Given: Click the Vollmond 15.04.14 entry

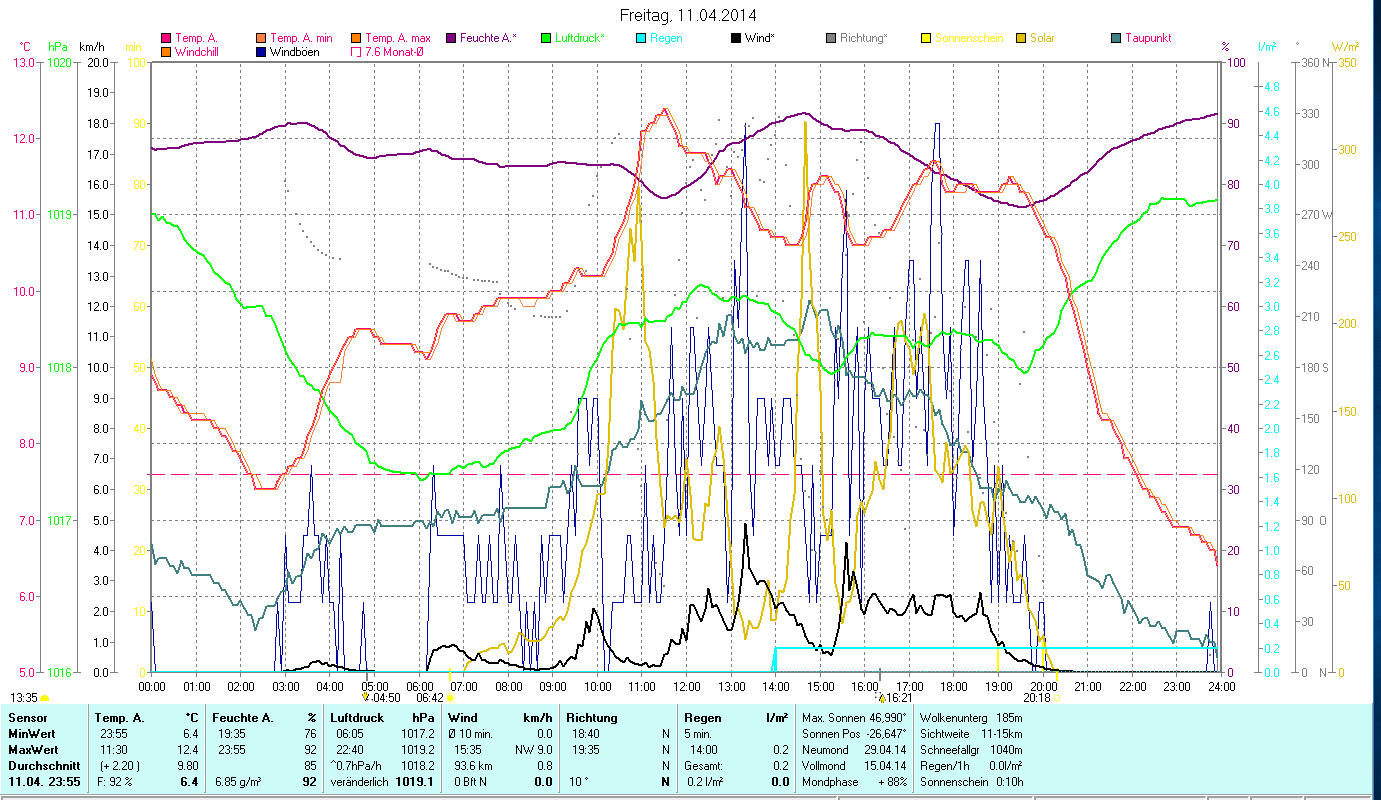Looking at the screenshot, I should [x=854, y=766].
